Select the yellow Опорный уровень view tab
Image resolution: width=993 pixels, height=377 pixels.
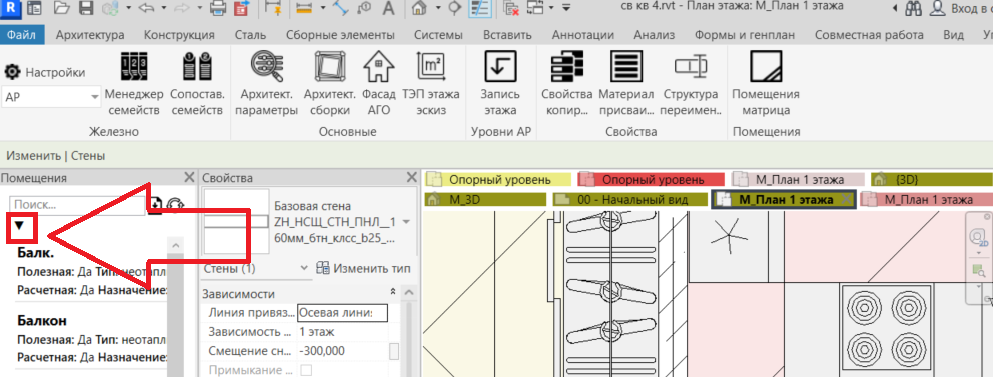pos(498,179)
